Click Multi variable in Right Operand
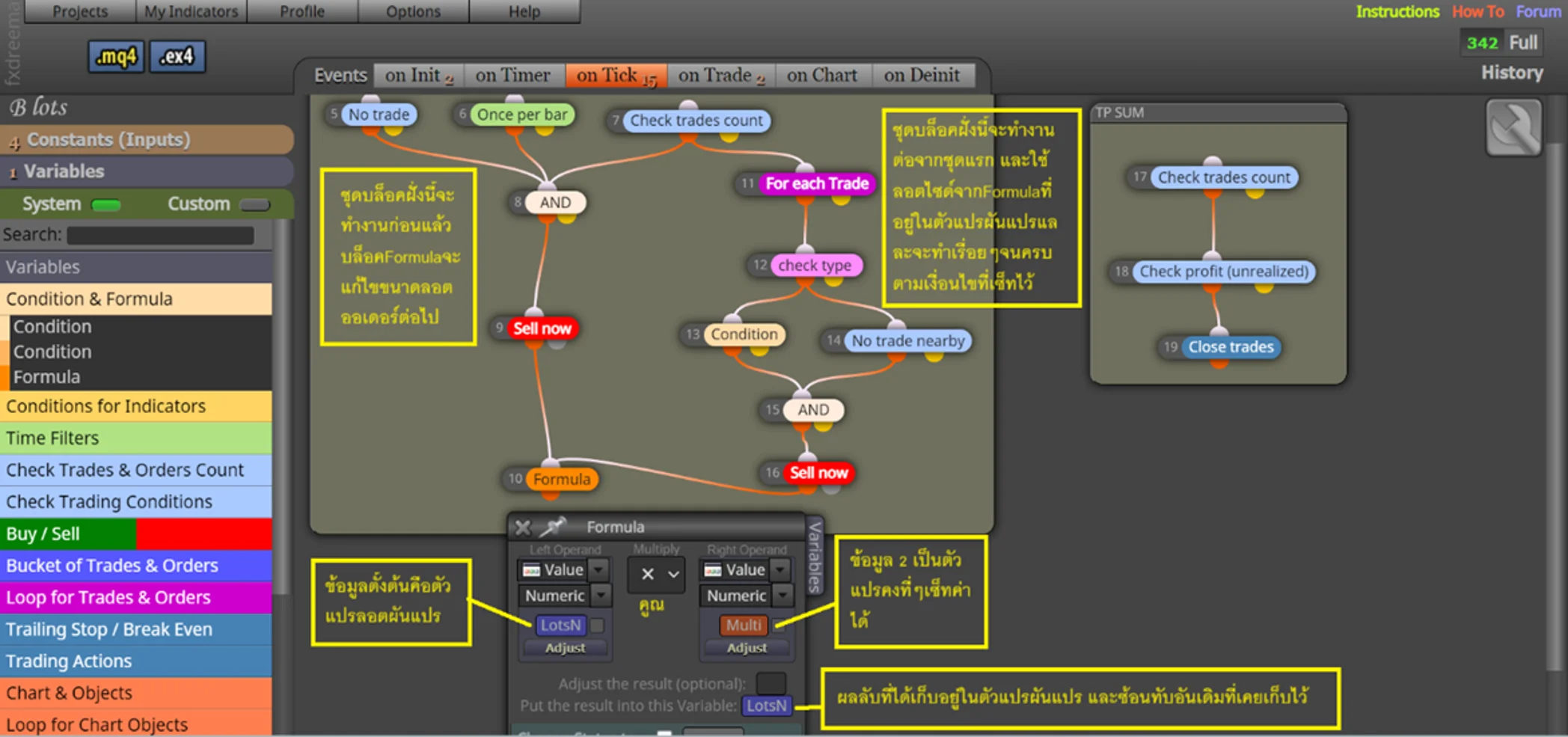This screenshot has width=1568, height=737. pyautogui.click(x=743, y=625)
